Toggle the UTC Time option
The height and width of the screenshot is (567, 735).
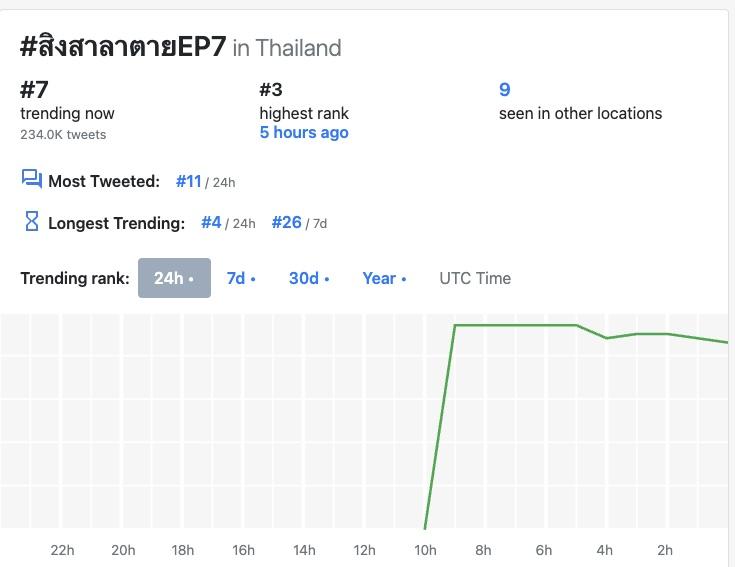[475, 278]
